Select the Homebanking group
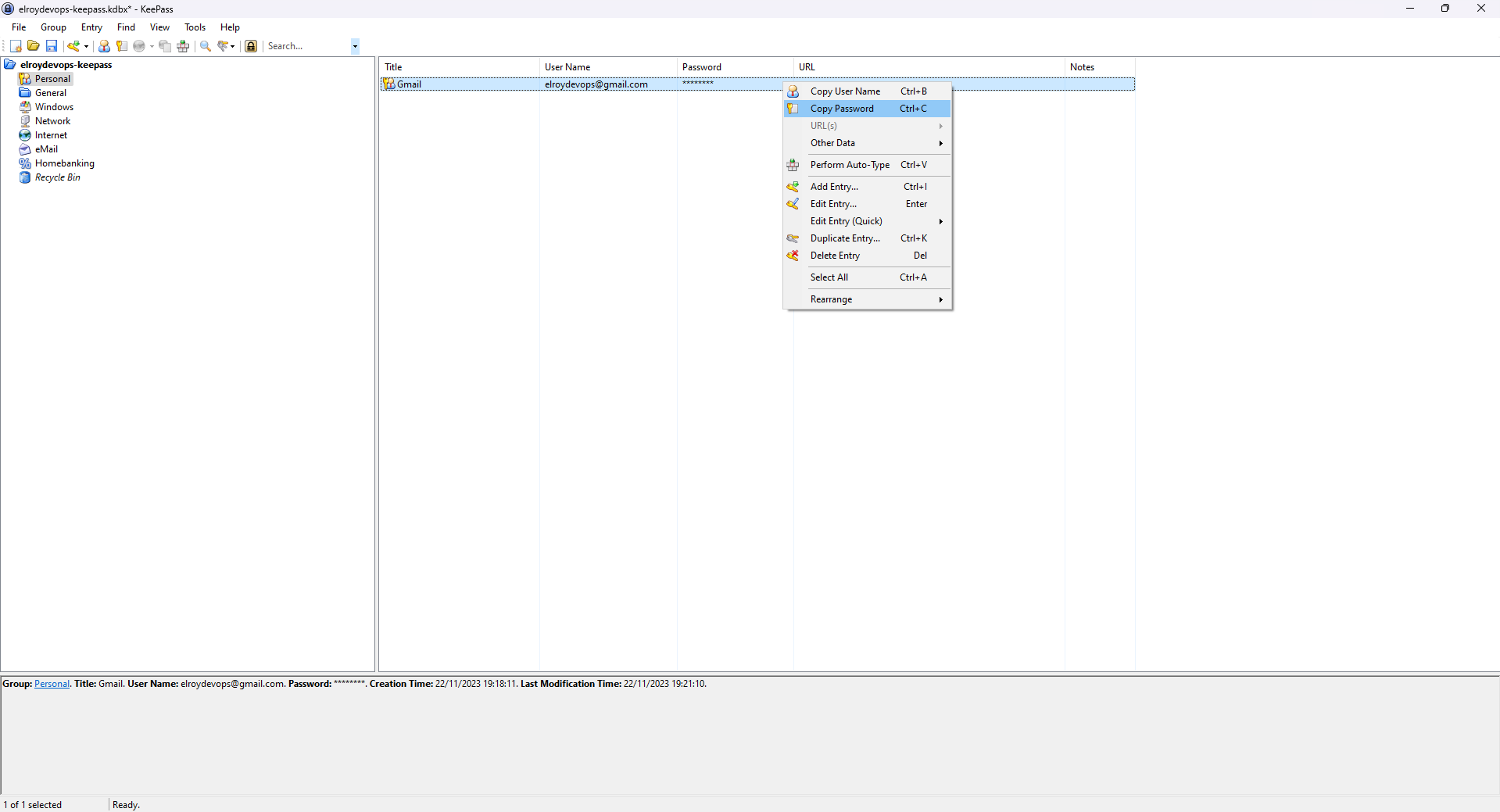The image size is (1500, 812). tap(64, 163)
